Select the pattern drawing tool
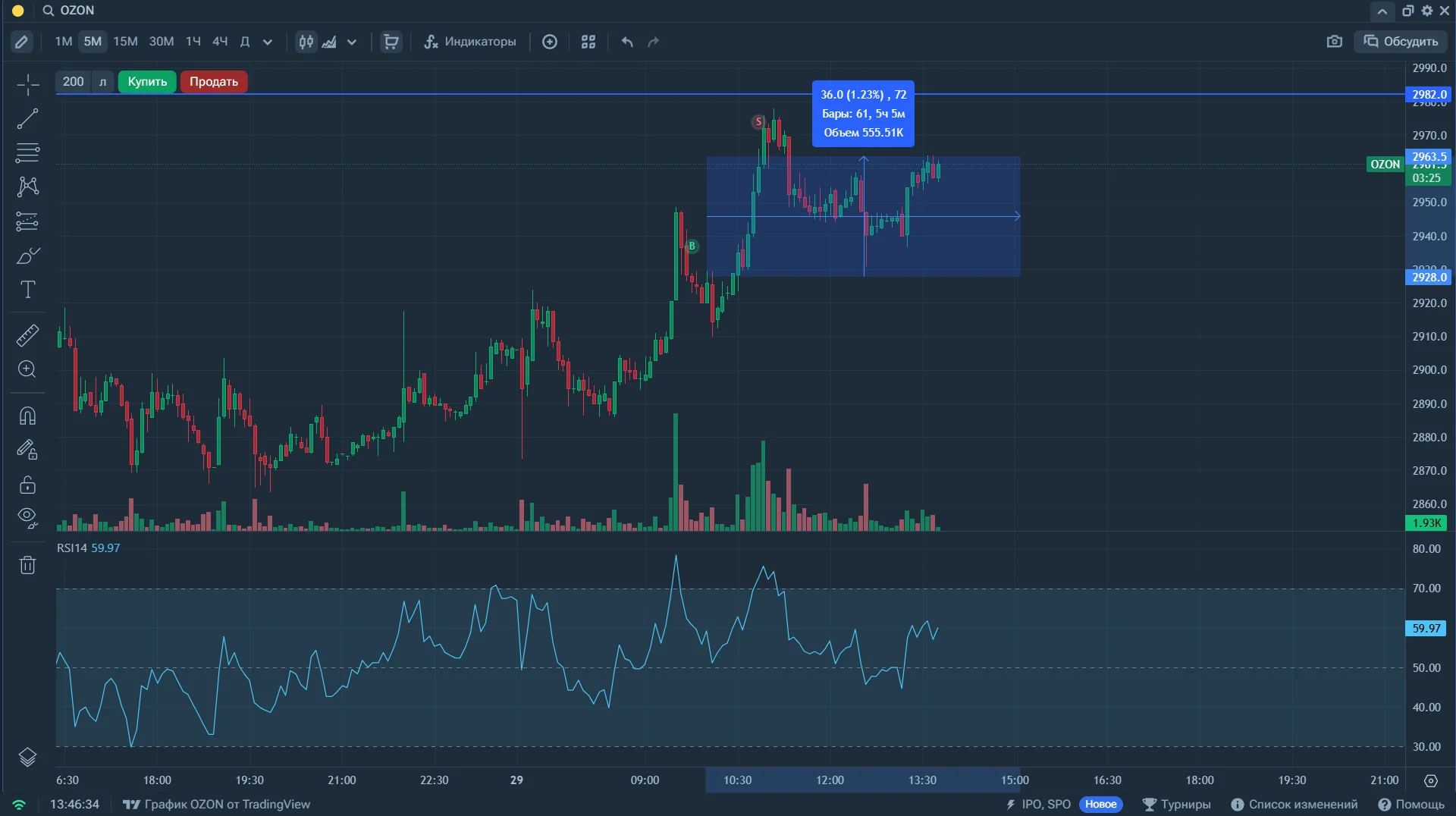The height and width of the screenshot is (816, 1456). click(x=27, y=187)
